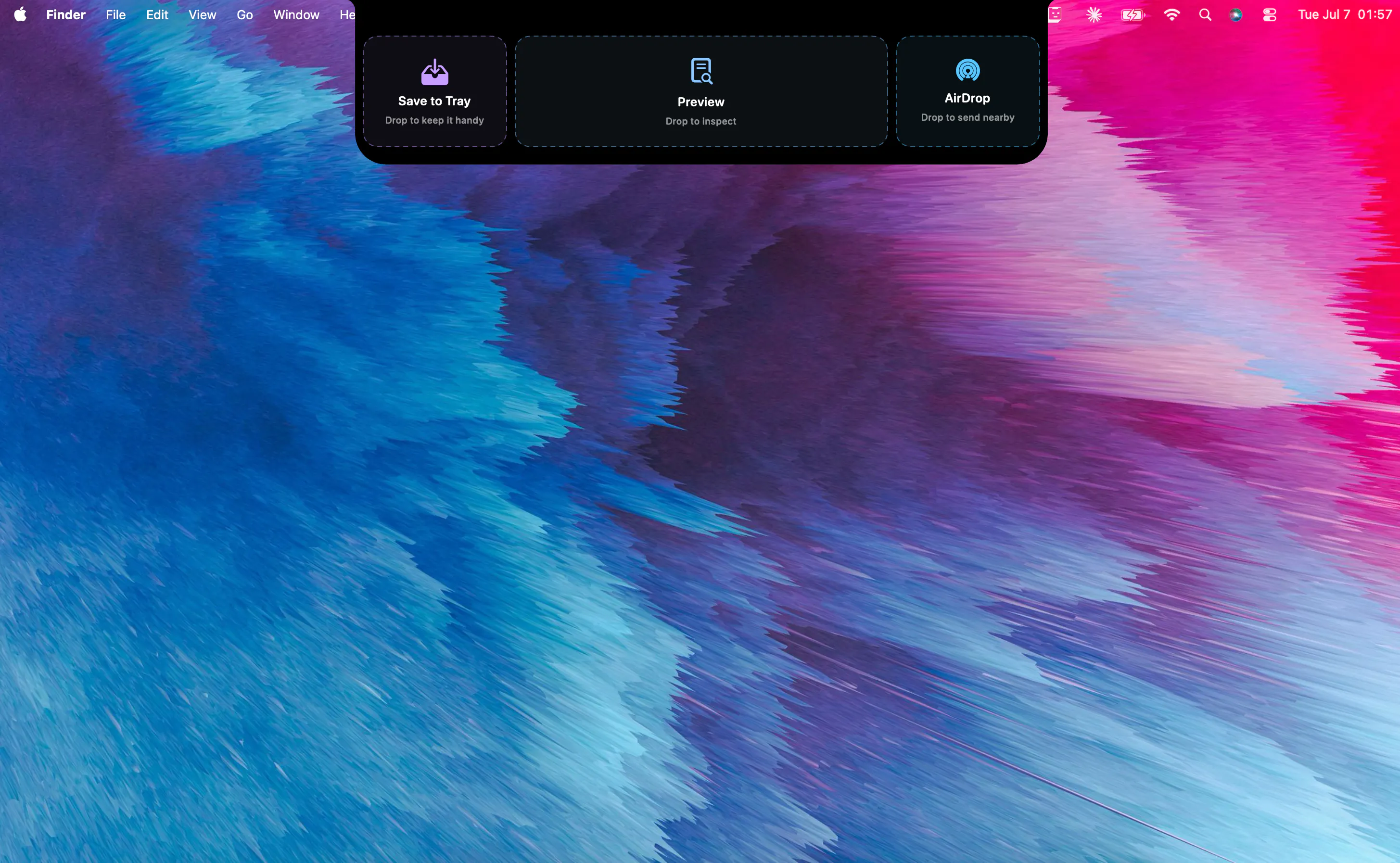Screen dimensions: 1400x863
Task: Open the Window menu
Action: pyautogui.click(x=296, y=15)
